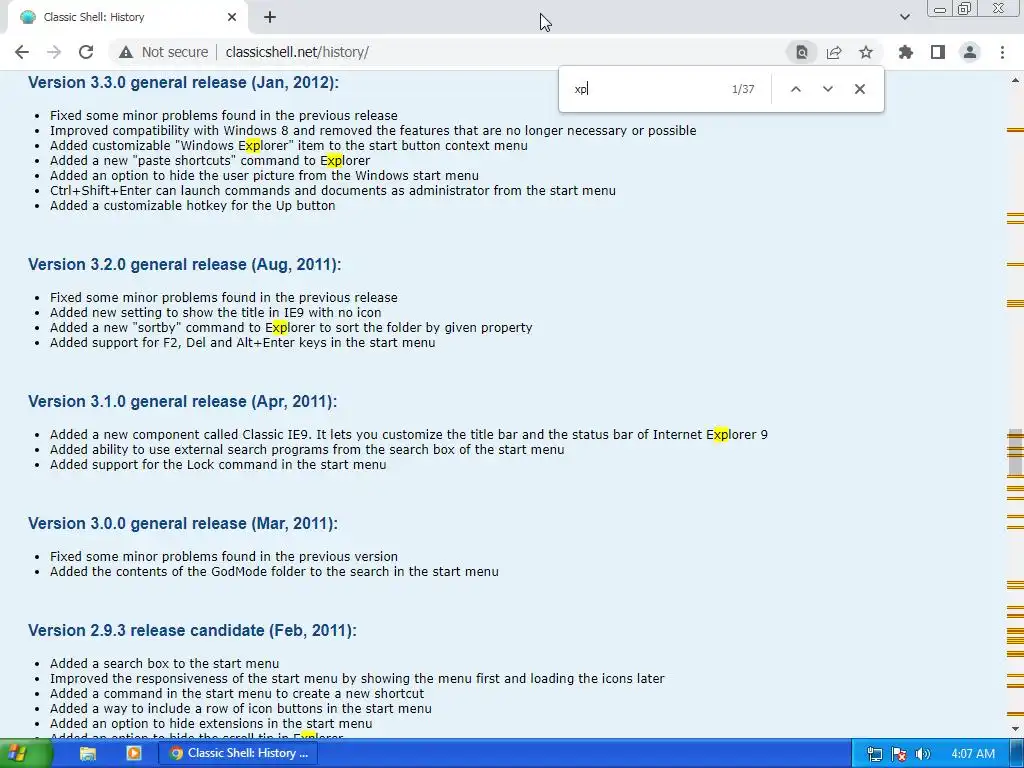Click the page scrollbar thumb
1024x768 pixels.
(x=1015, y=452)
